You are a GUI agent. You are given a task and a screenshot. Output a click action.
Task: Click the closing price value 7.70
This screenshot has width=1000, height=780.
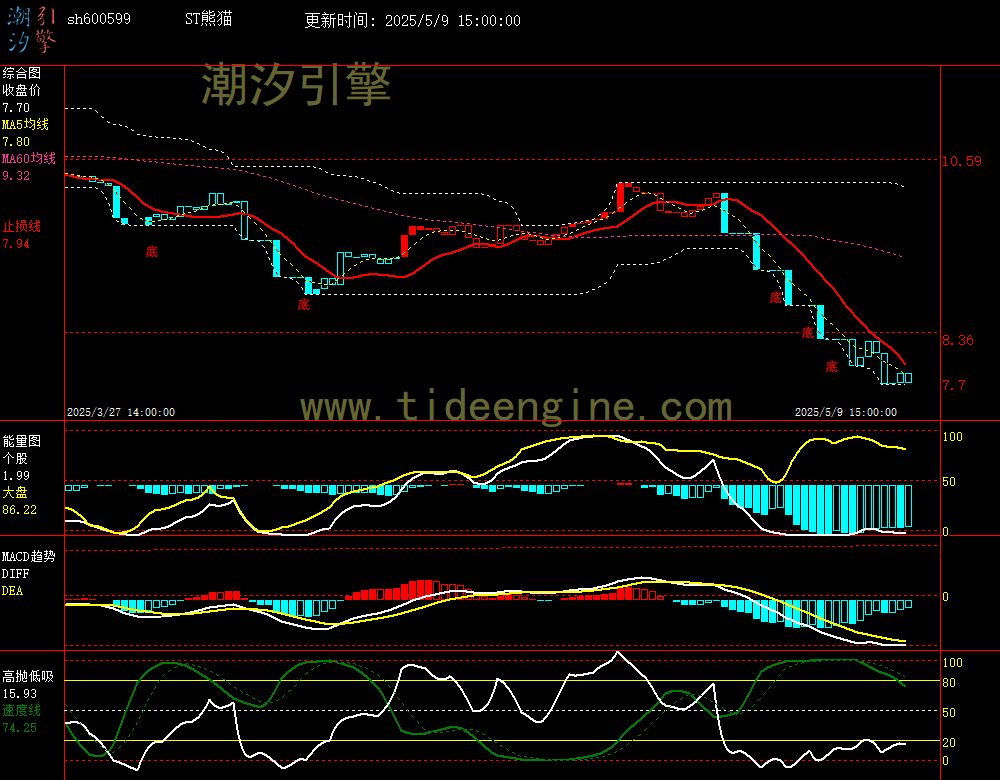point(16,108)
